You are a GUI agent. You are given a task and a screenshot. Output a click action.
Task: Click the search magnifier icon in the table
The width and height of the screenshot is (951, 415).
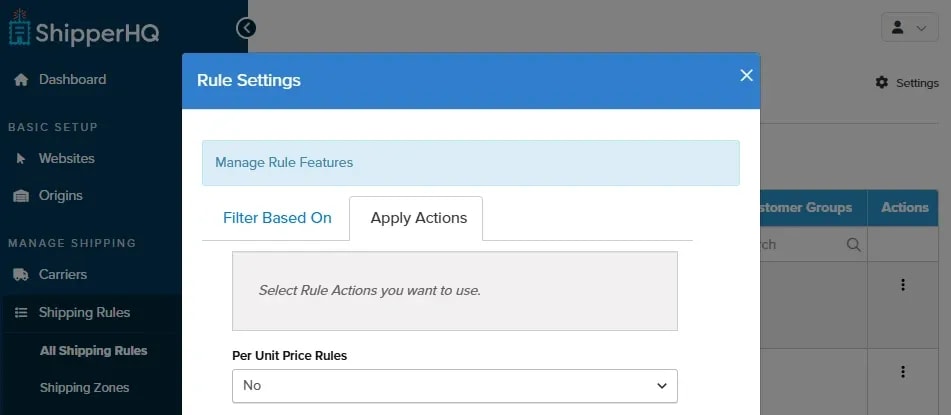853,245
